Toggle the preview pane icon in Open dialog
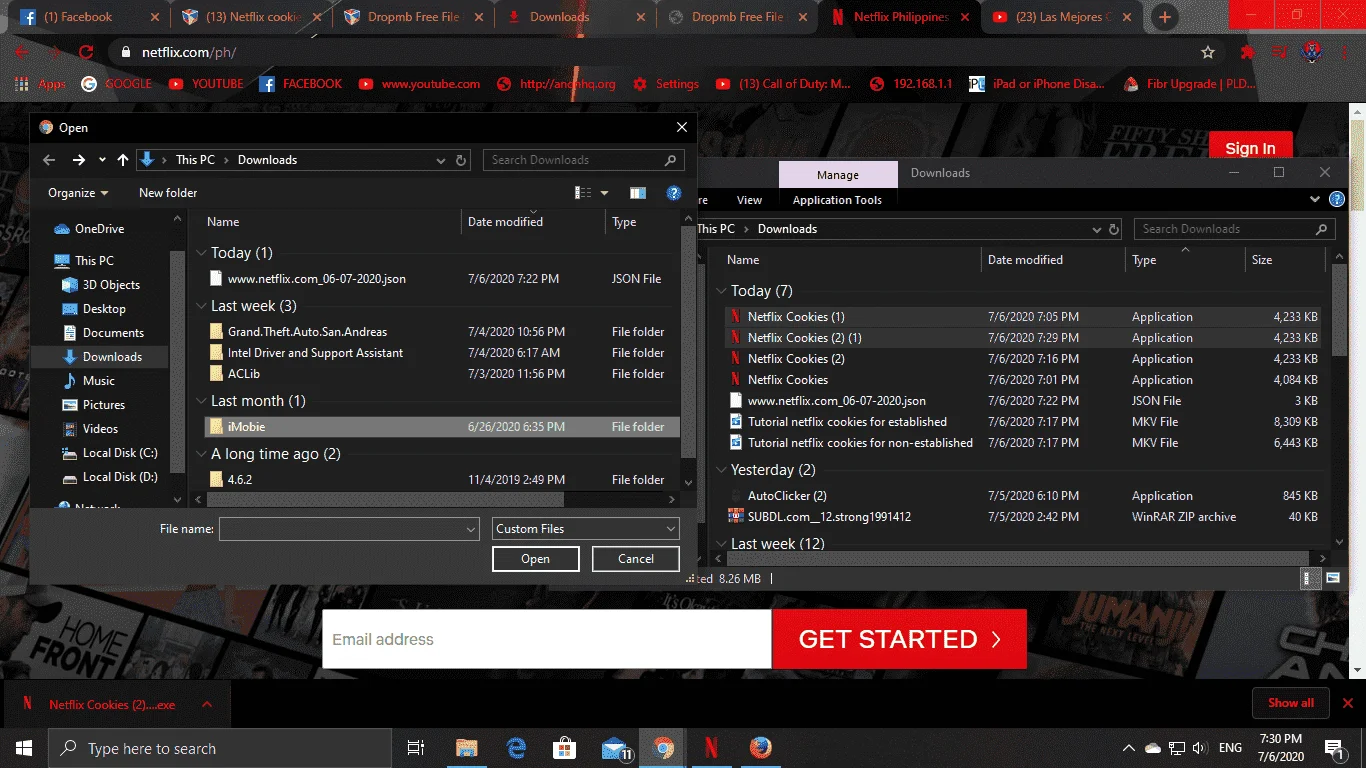1366x768 pixels. click(x=638, y=193)
